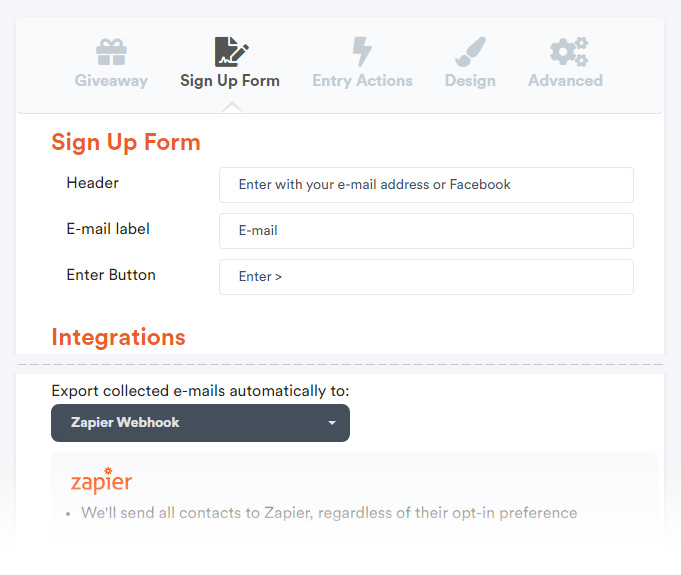Open Design via the paintbrush icon
681x575 pixels.
click(x=470, y=52)
